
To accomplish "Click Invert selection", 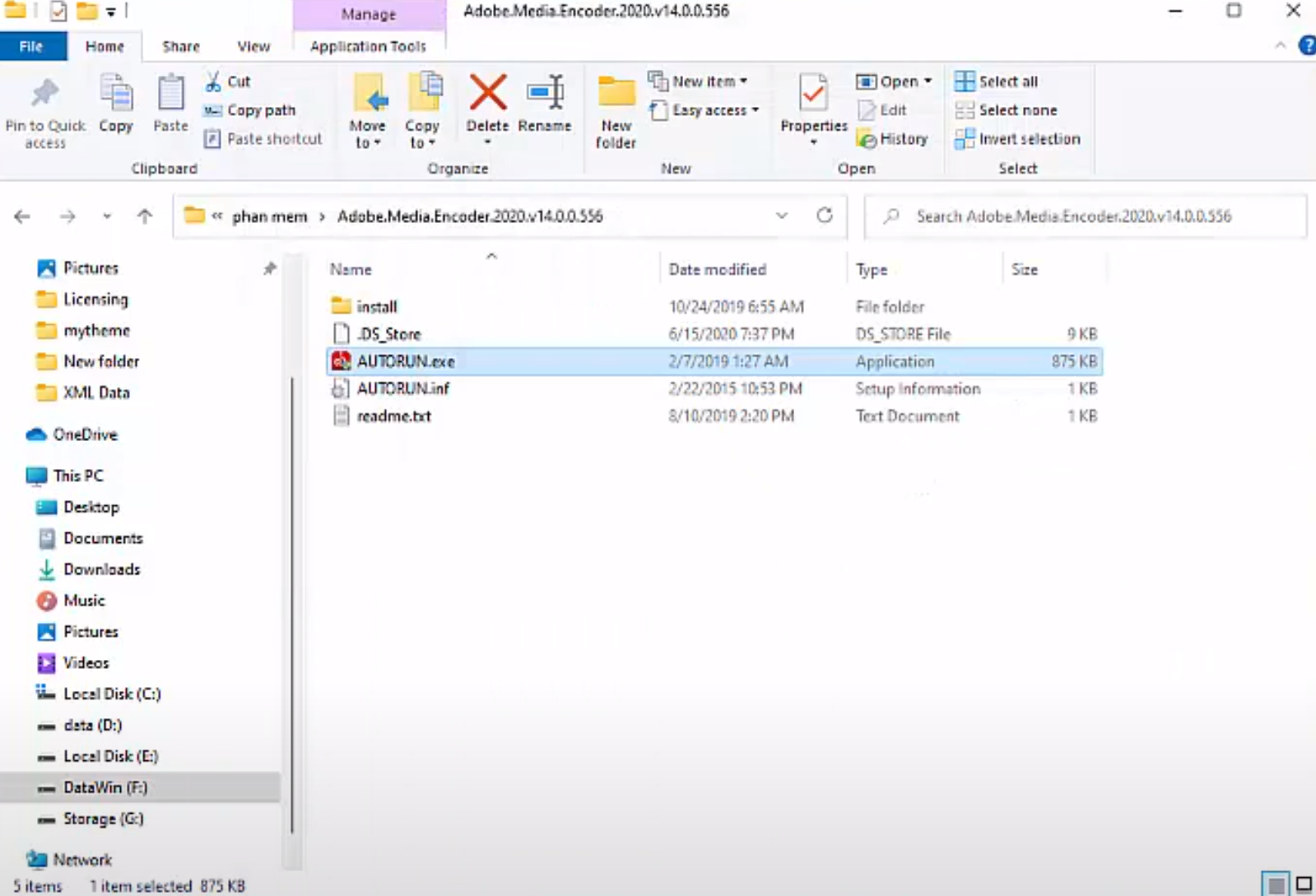I will (1017, 139).
